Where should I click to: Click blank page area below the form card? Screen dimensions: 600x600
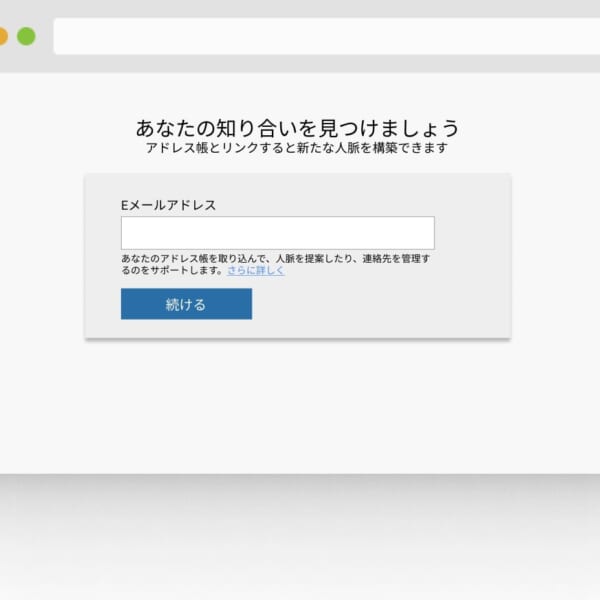(300, 410)
